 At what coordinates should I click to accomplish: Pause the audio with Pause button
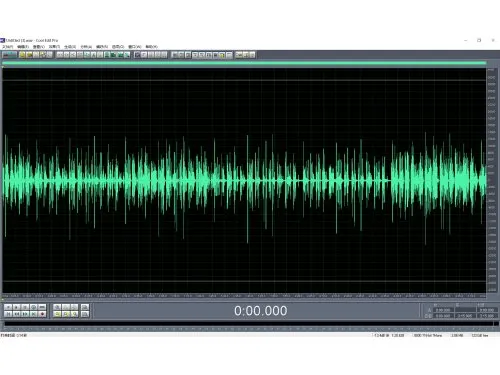coord(25,307)
